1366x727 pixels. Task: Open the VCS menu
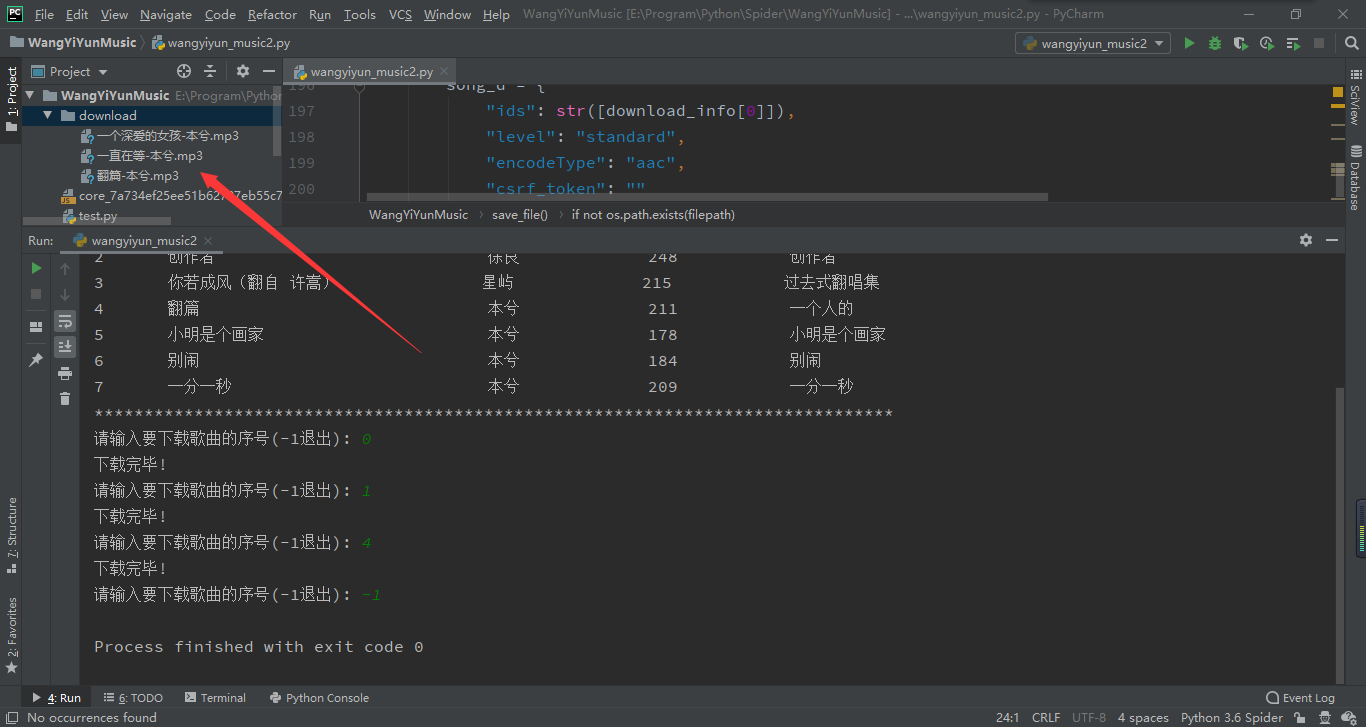point(400,14)
